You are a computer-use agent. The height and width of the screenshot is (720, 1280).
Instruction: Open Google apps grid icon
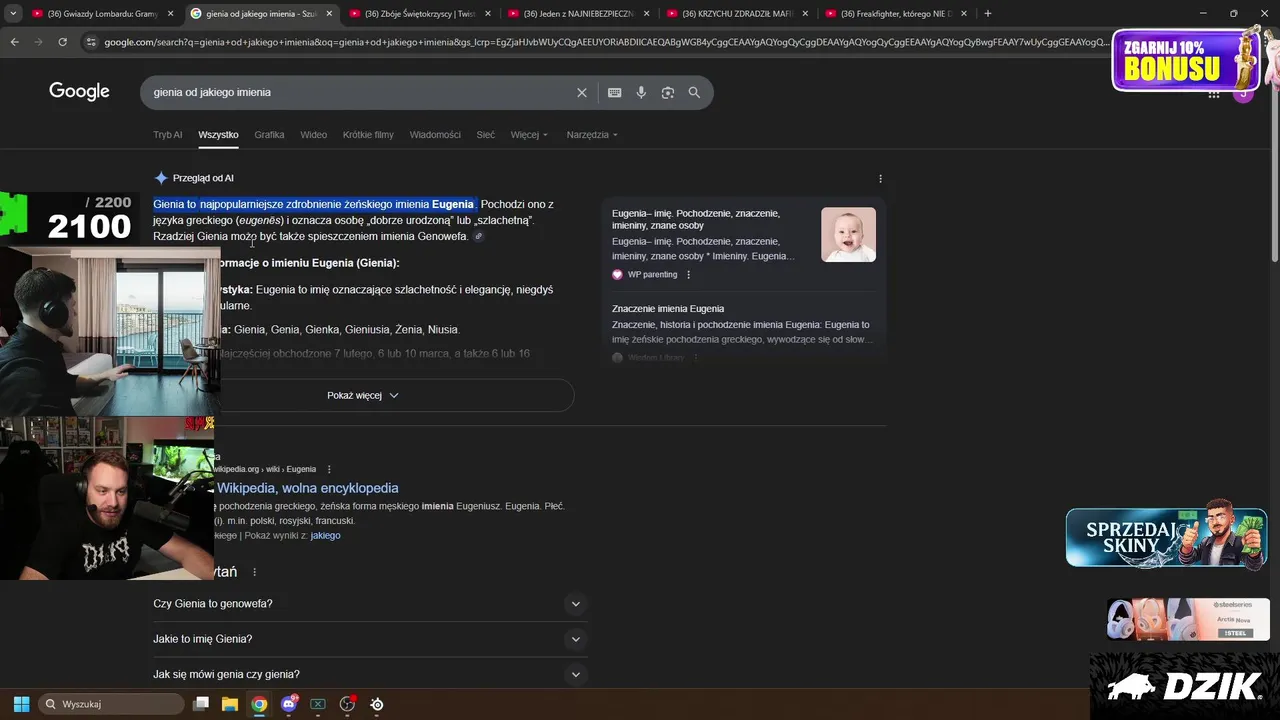pos(1213,94)
